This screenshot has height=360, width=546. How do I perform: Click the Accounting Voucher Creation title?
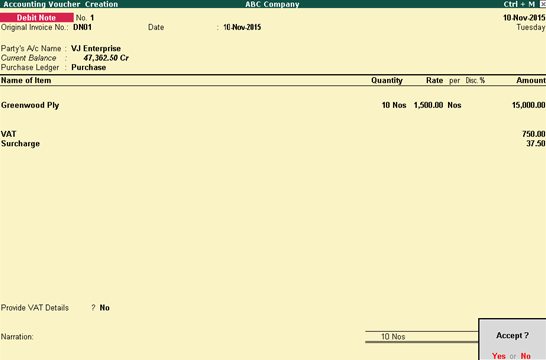coord(61,4)
